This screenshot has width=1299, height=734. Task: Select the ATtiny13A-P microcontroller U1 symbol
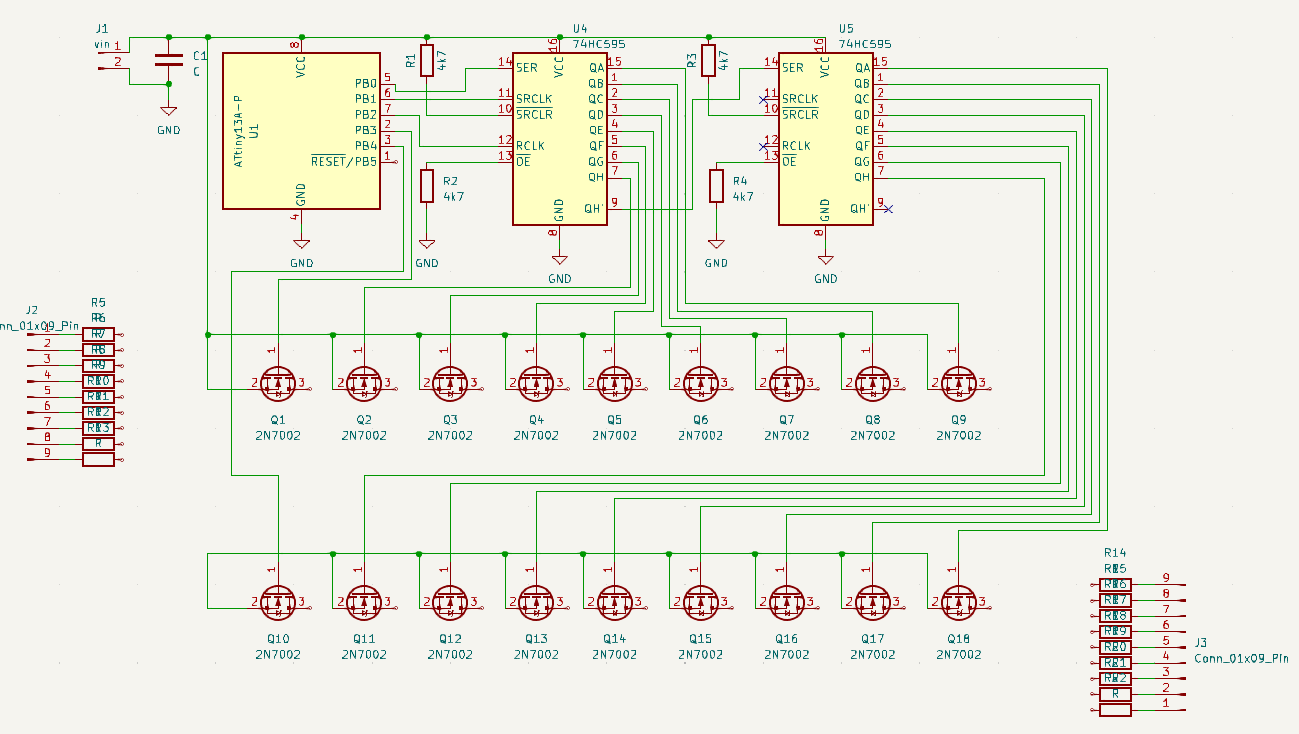tap(300, 131)
